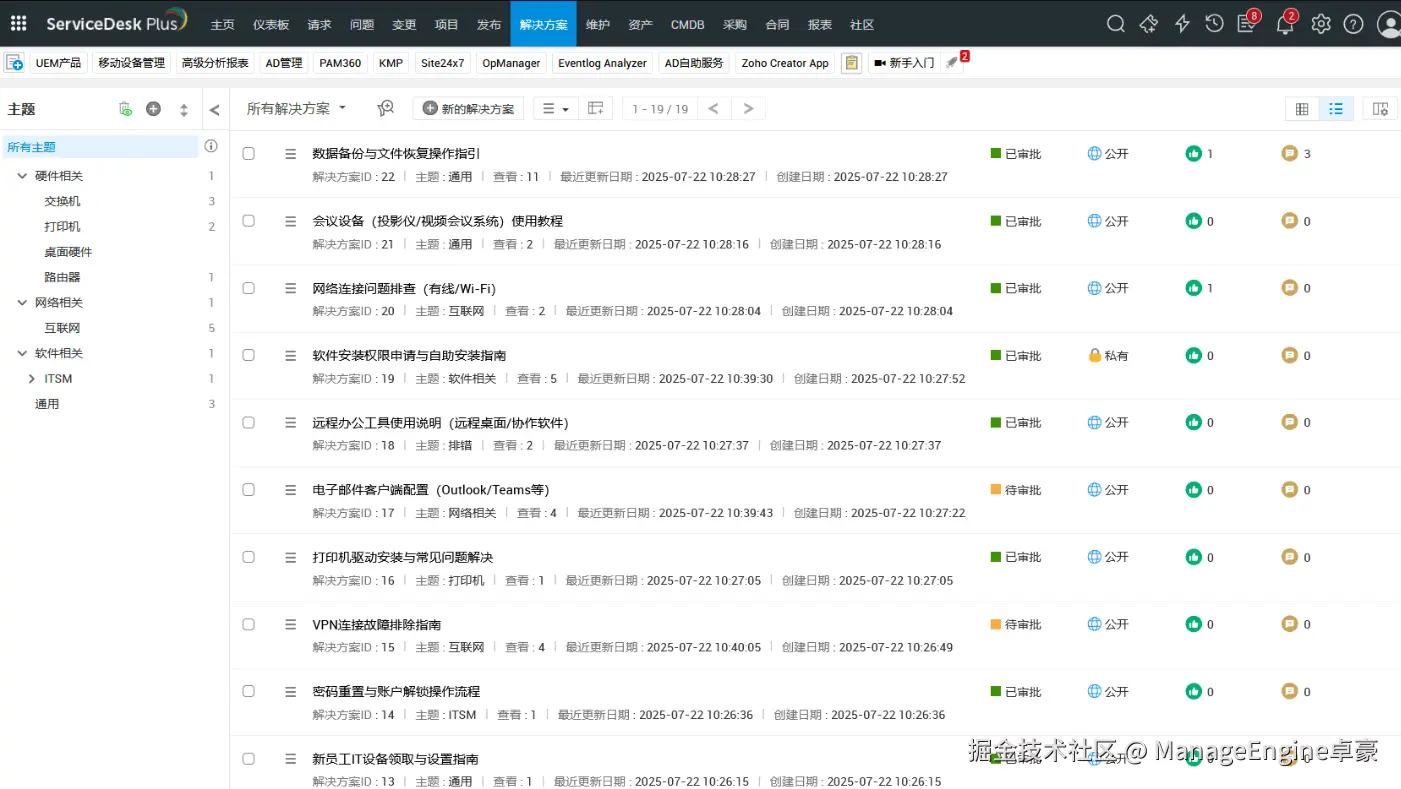This screenshot has height=789, width=1401.
Task: Open the apps grid launcher icon
Action: click(x=18, y=24)
